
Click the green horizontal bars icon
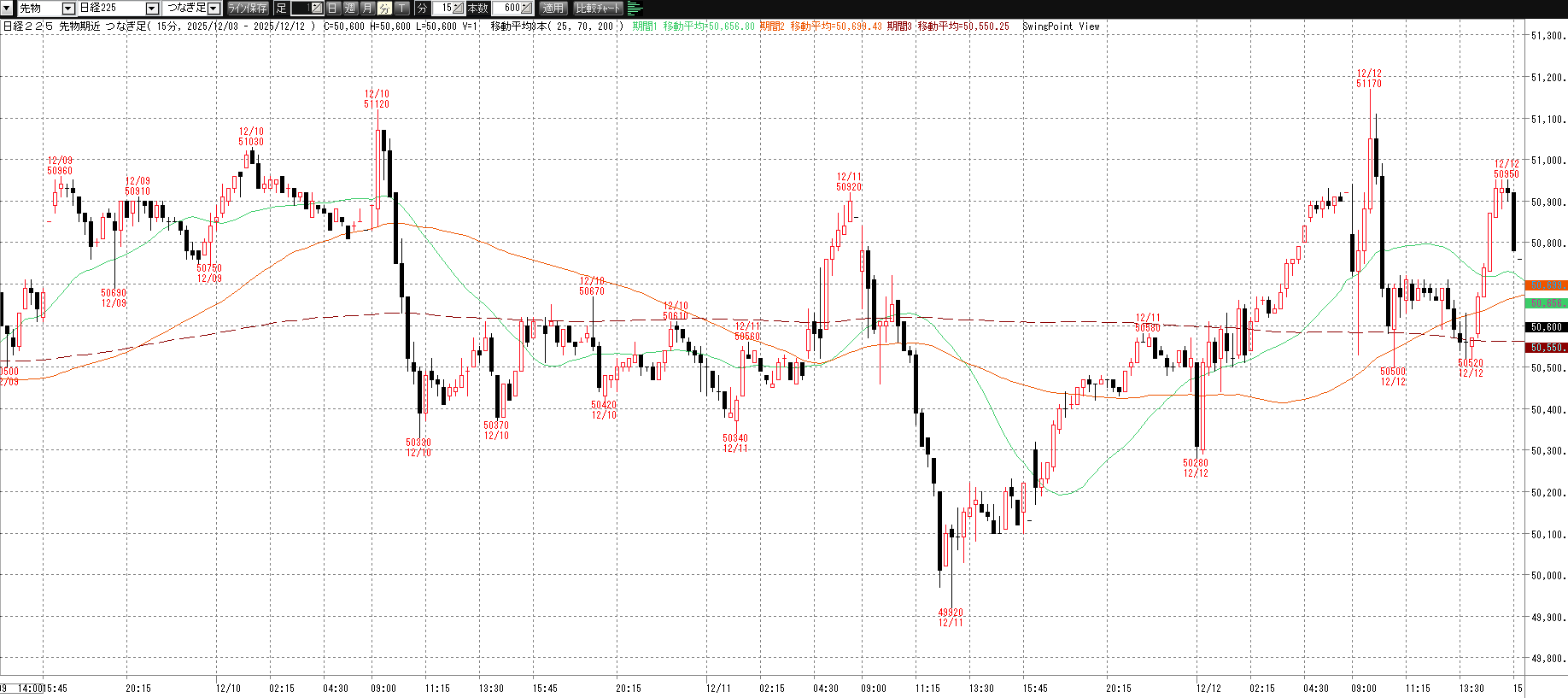635,9
